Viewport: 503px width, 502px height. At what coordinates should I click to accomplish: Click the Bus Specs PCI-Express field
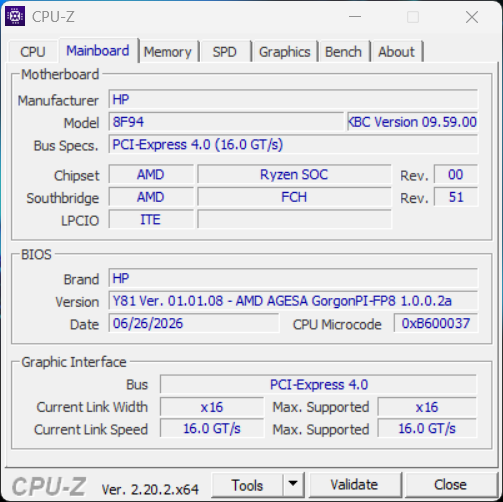(293, 144)
